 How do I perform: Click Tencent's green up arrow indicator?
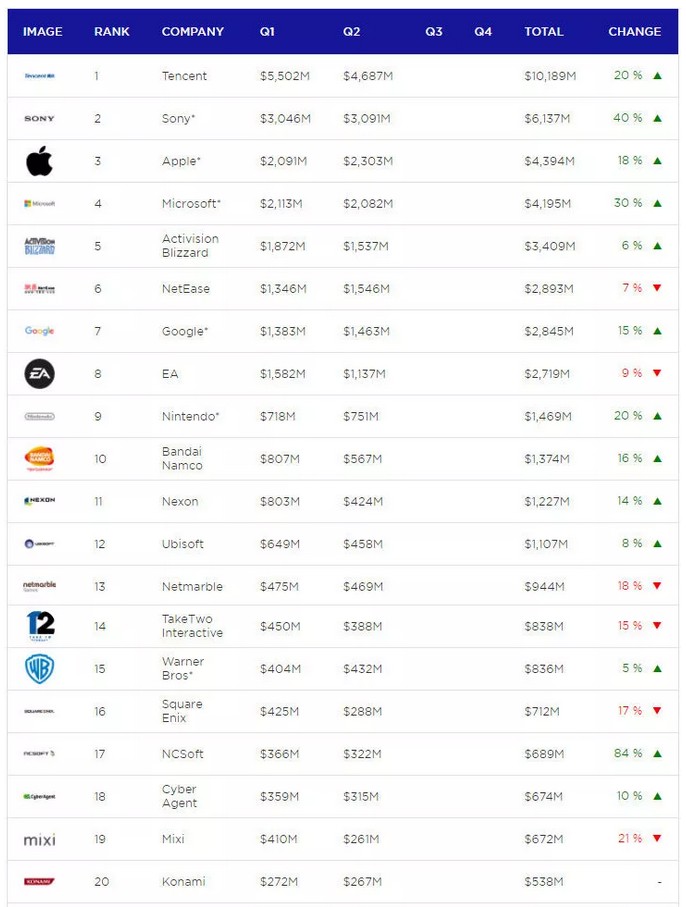(657, 76)
